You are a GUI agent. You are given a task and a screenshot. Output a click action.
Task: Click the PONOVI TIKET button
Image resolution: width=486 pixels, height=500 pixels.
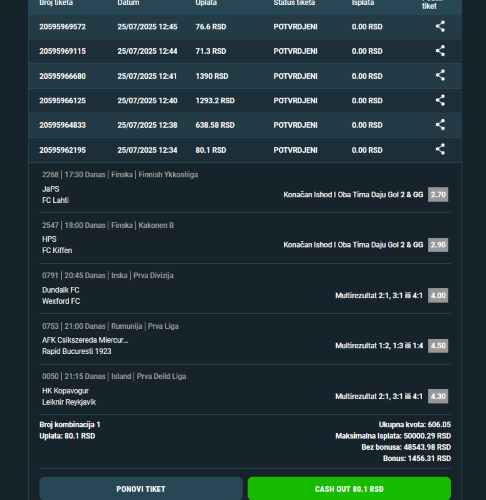141,489
